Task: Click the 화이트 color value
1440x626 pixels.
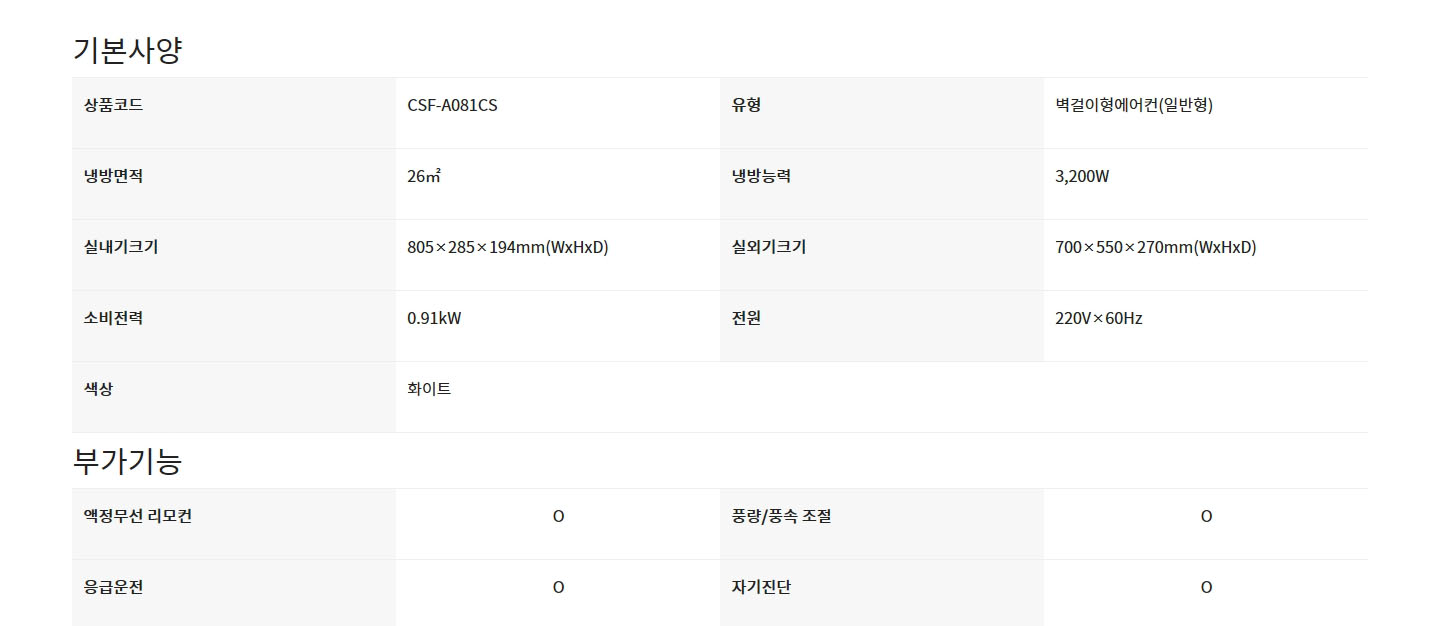Action: 429,389
